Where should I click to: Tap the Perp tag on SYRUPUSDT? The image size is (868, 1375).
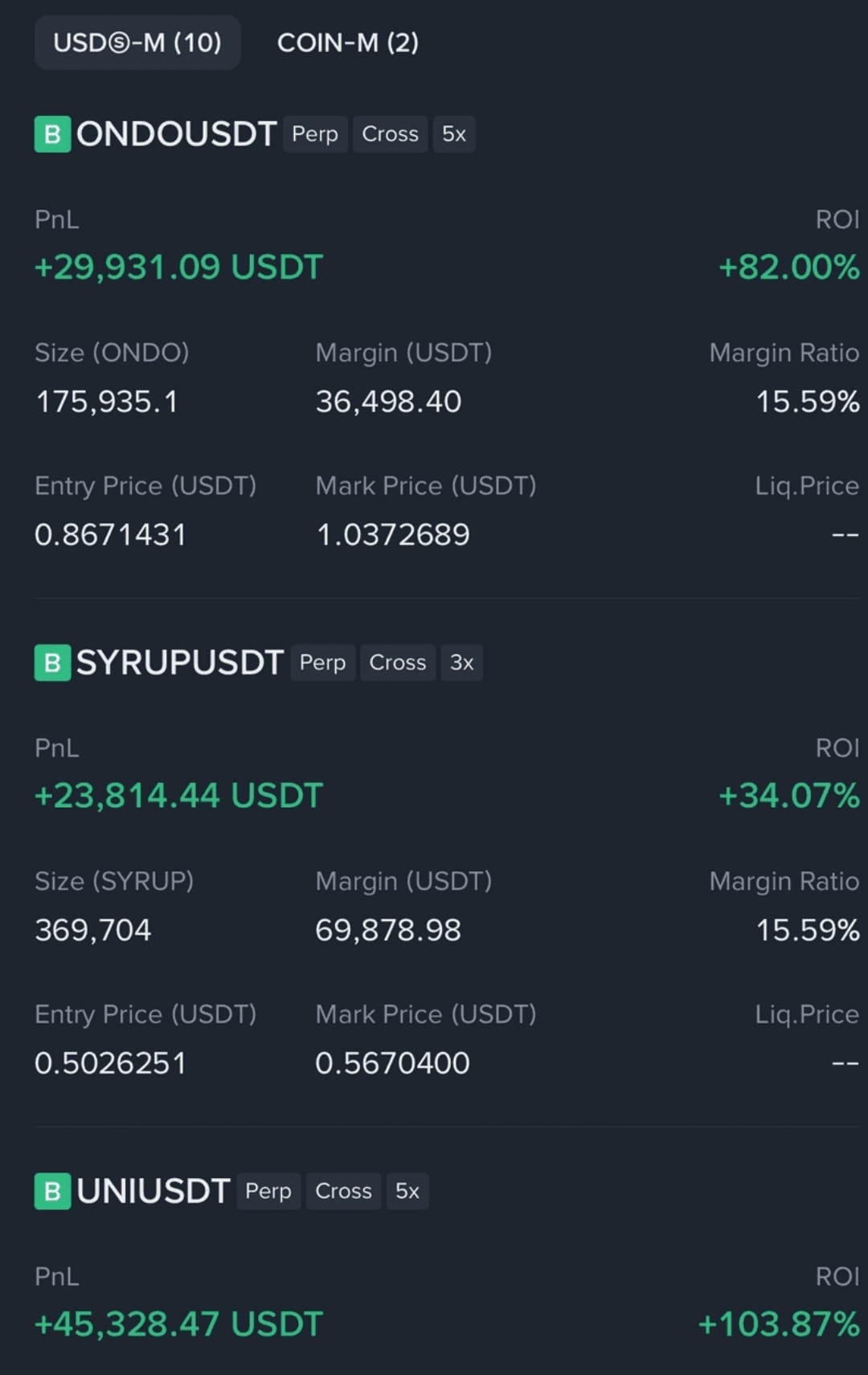tap(322, 663)
